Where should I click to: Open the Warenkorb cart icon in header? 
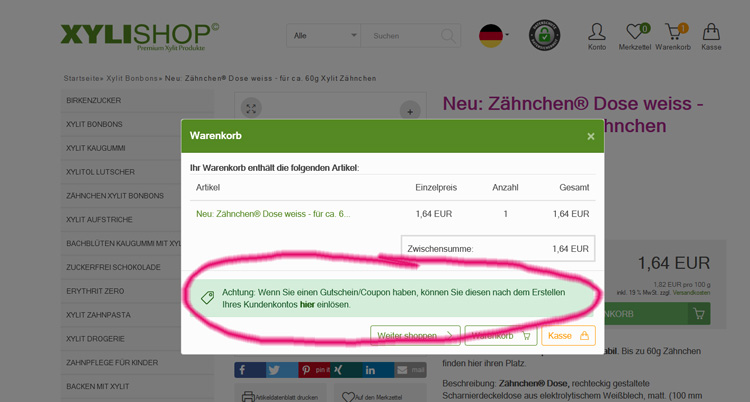pyautogui.click(x=673, y=37)
